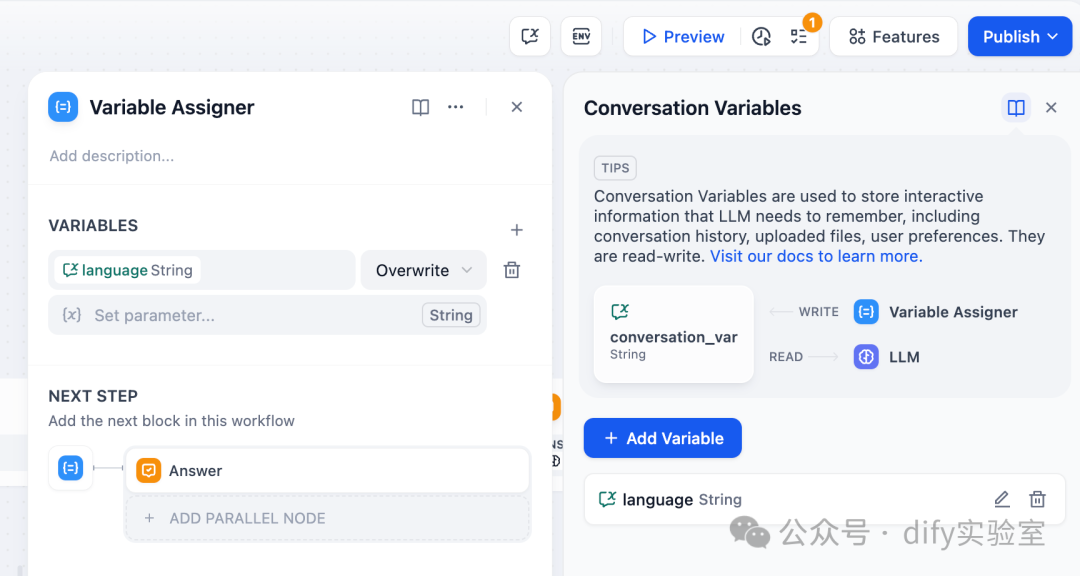Toggle the Conversation Variables docs tips icon
Image resolution: width=1080 pixels, height=576 pixels.
pos(1016,108)
